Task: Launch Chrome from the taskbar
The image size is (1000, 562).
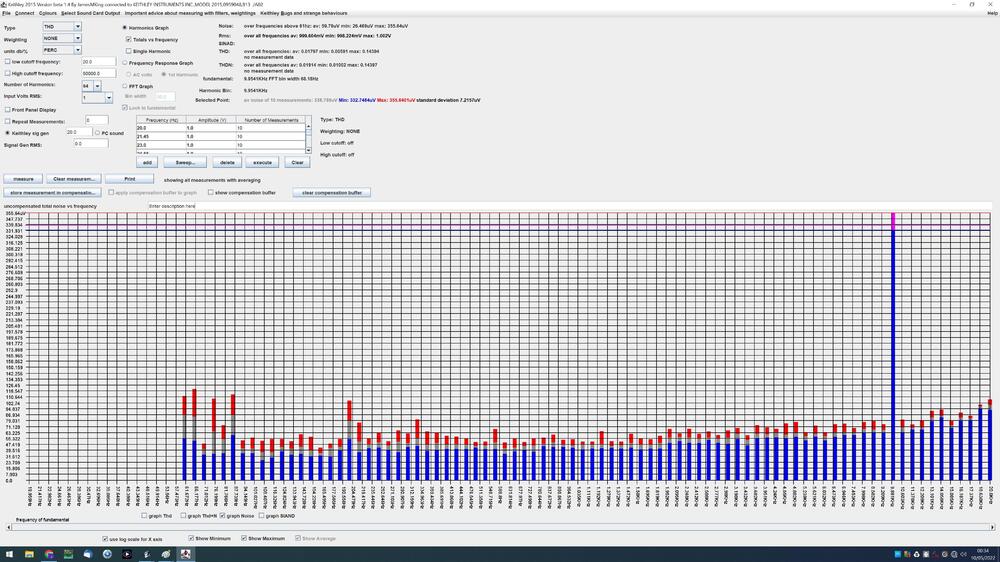Action: pos(51,554)
